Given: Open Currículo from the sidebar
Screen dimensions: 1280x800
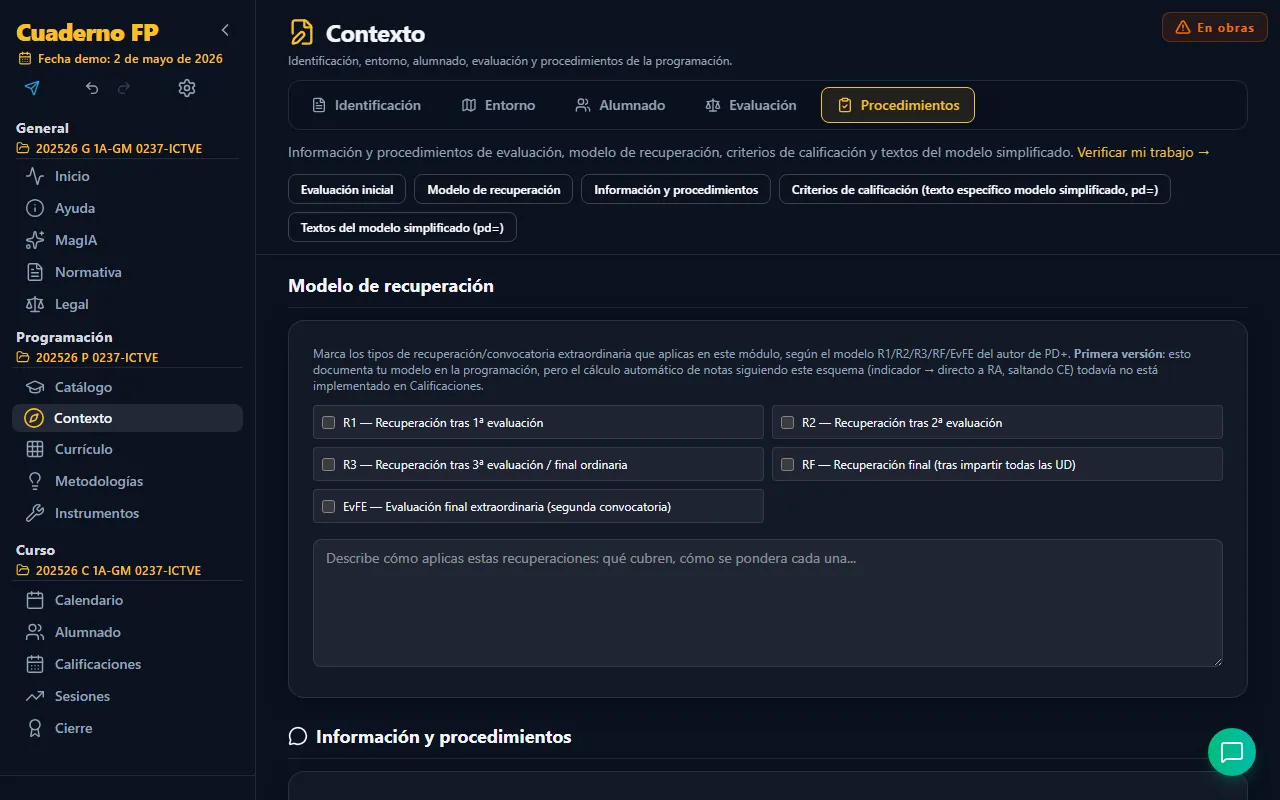Looking at the screenshot, I should [127, 449].
